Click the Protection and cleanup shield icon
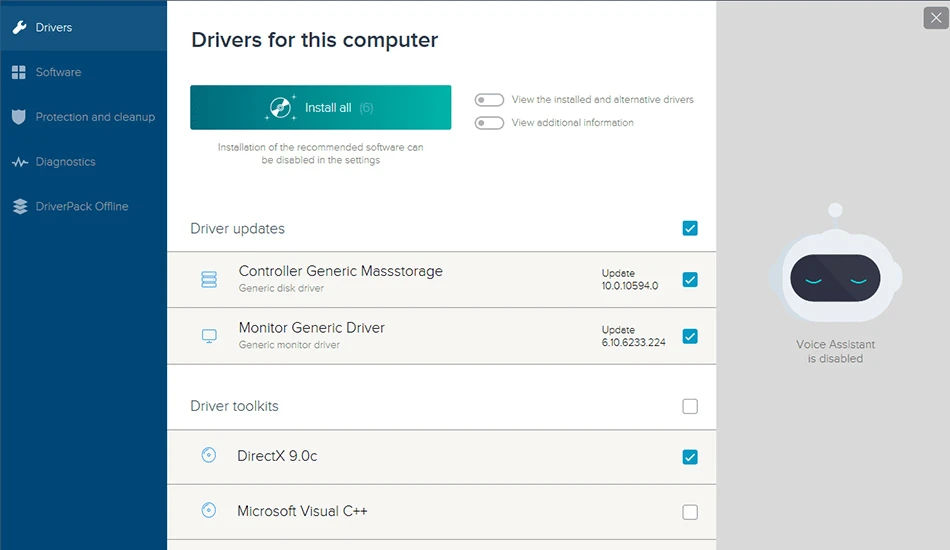The height and width of the screenshot is (550, 950). point(19,117)
